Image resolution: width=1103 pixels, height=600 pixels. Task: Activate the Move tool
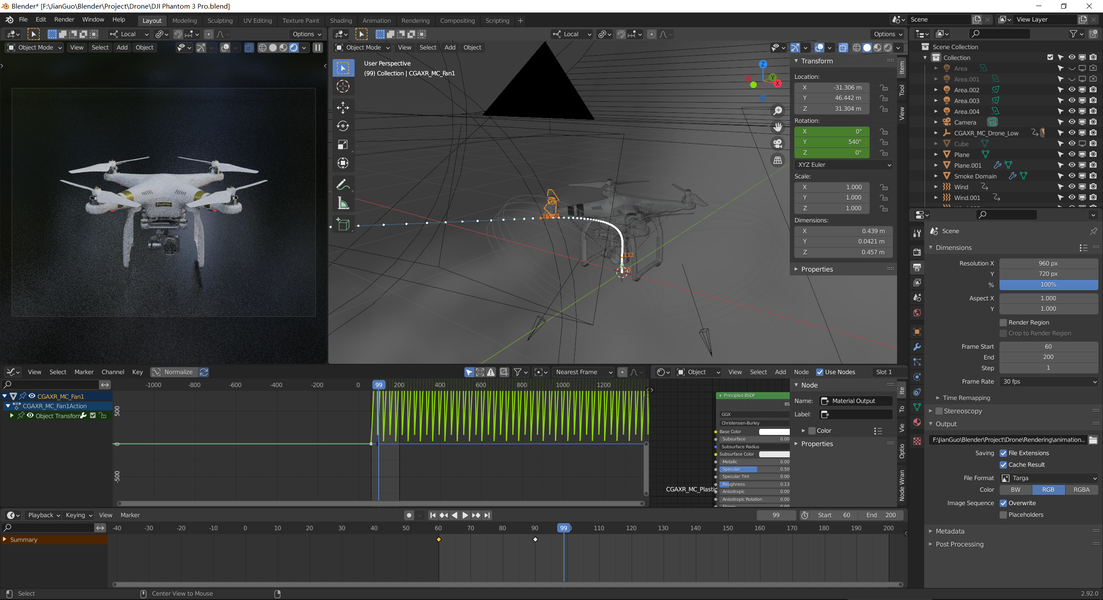click(x=343, y=108)
